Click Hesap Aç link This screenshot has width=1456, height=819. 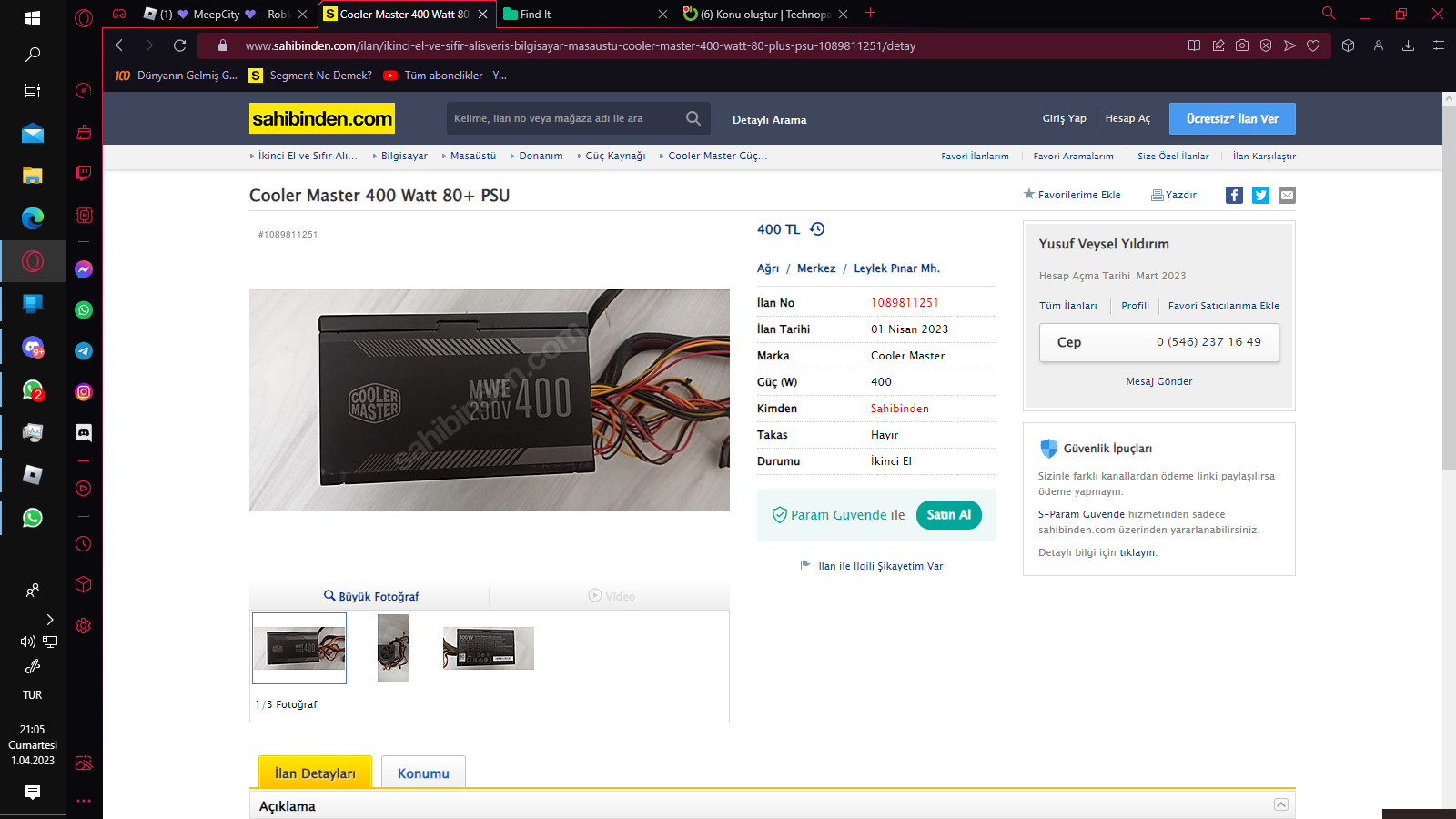coord(1127,119)
